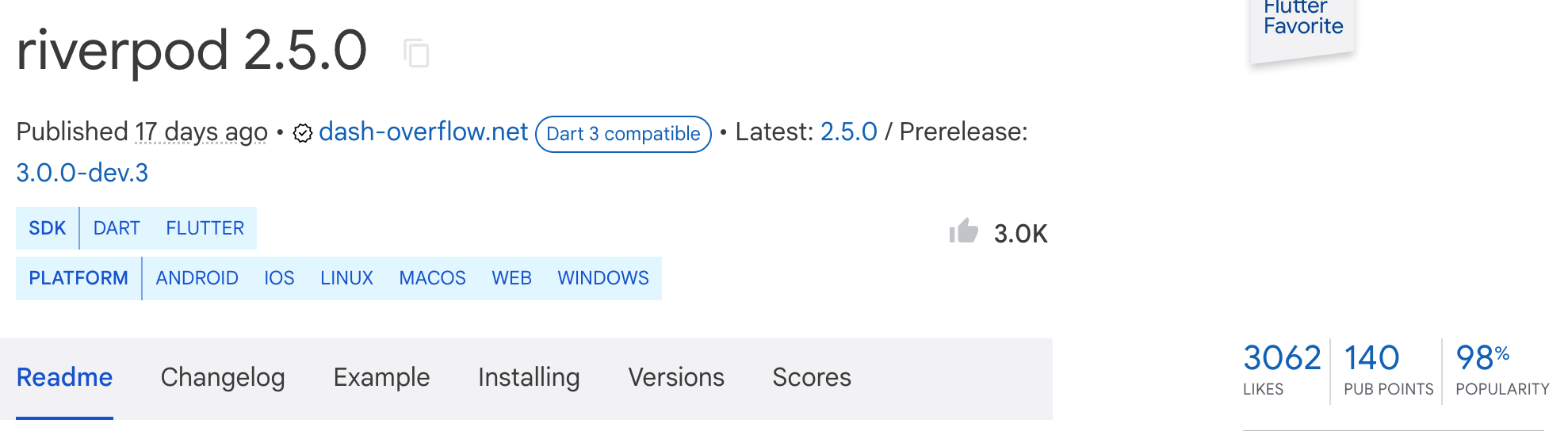This screenshot has height=431, width=1568.
Task: Filter by ANDROID platform tag
Action: pos(197,278)
